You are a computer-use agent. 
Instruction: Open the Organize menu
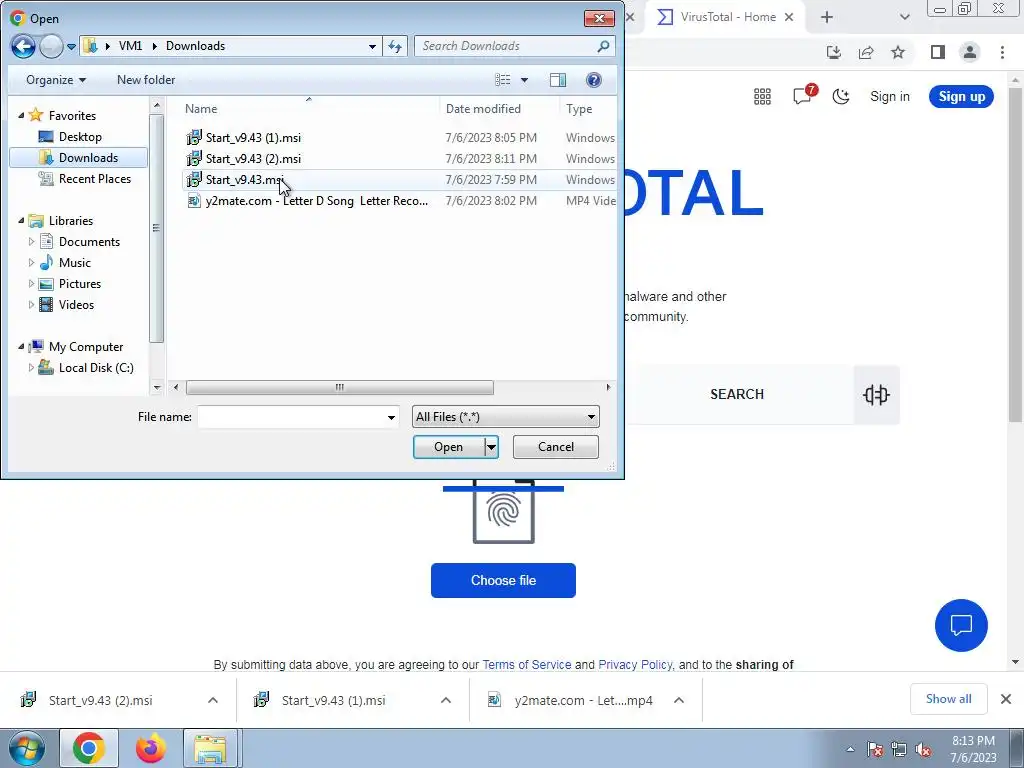coord(56,80)
